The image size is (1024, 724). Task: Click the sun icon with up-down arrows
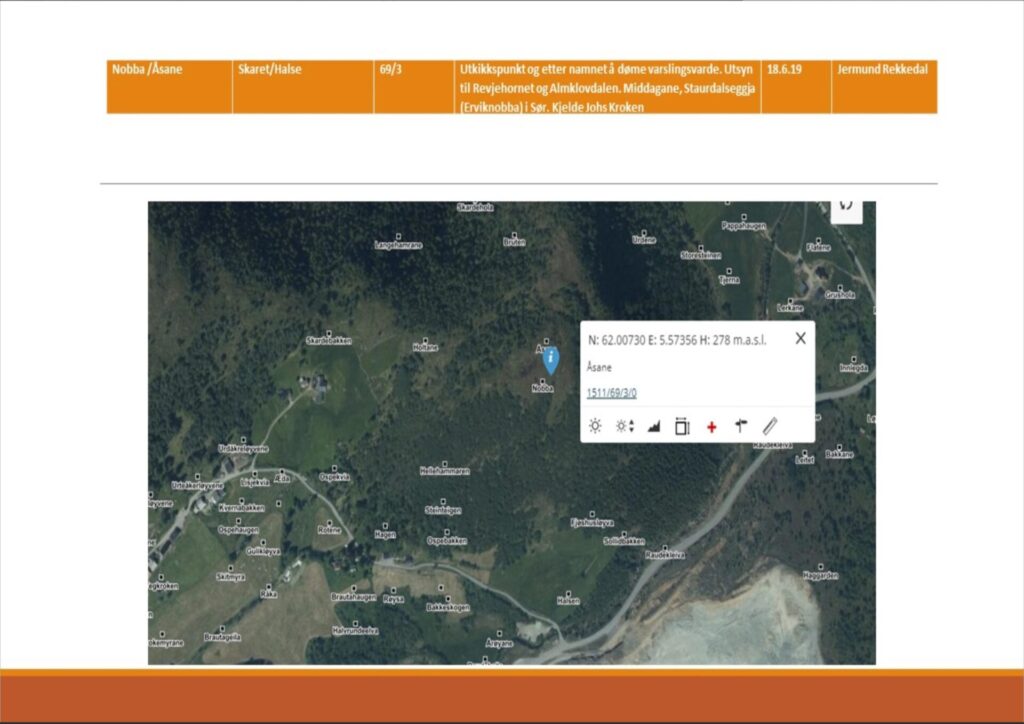coord(625,426)
